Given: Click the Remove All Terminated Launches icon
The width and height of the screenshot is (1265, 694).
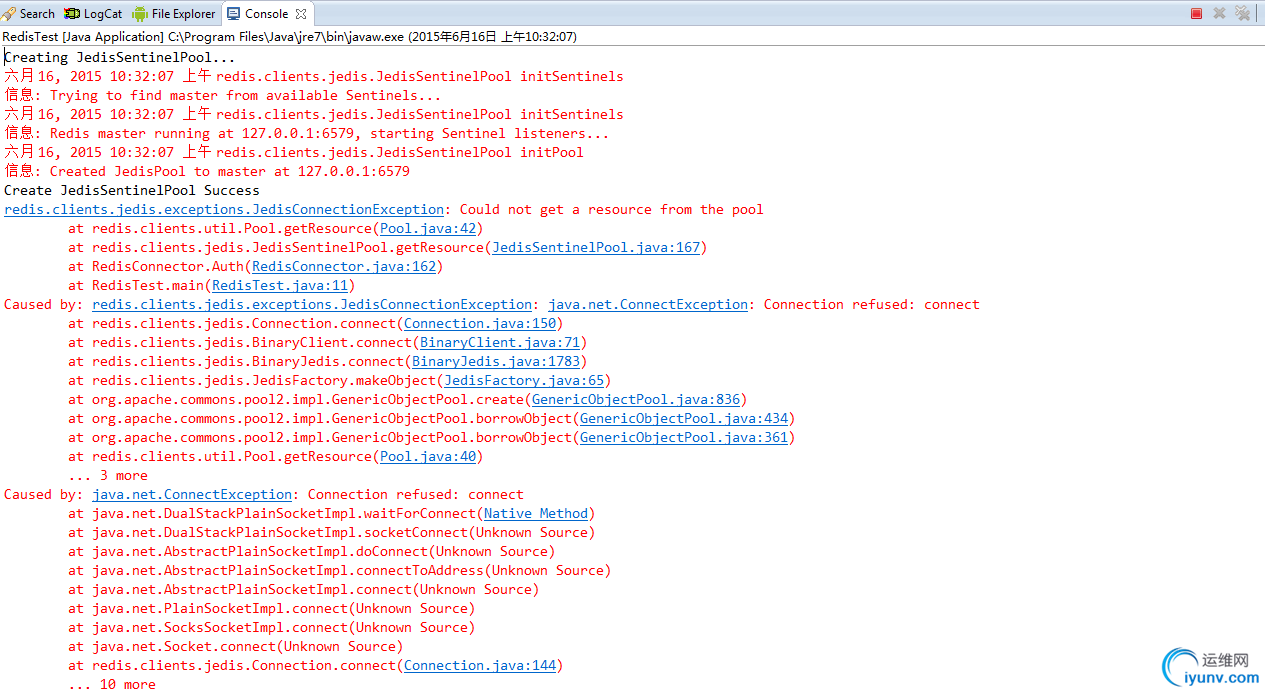Looking at the screenshot, I should point(1242,13).
